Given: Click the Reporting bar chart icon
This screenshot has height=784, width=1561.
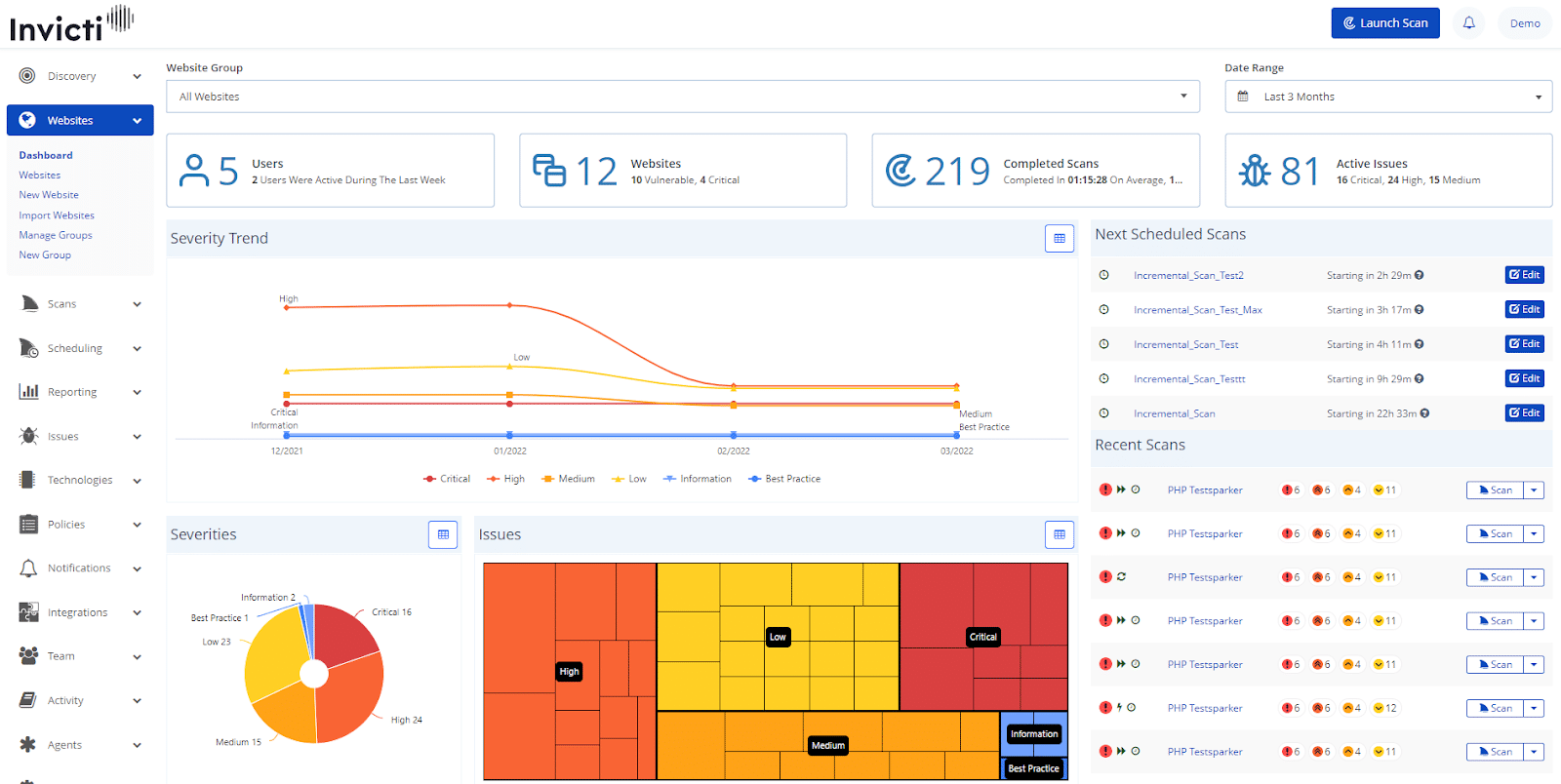Looking at the screenshot, I should click(28, 392).
